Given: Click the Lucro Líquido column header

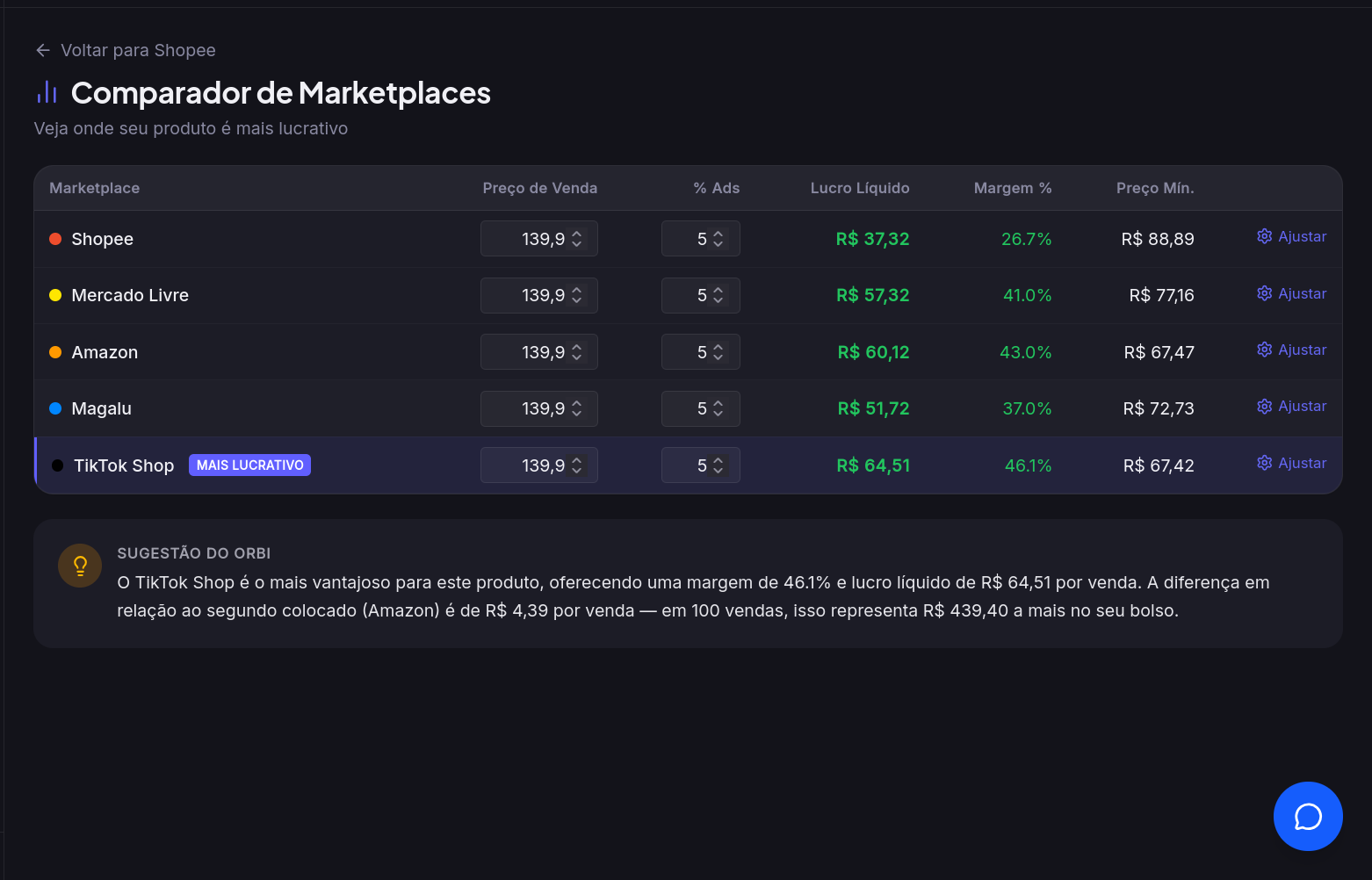Looking at the screenshot, I should [x=860, y=188].
